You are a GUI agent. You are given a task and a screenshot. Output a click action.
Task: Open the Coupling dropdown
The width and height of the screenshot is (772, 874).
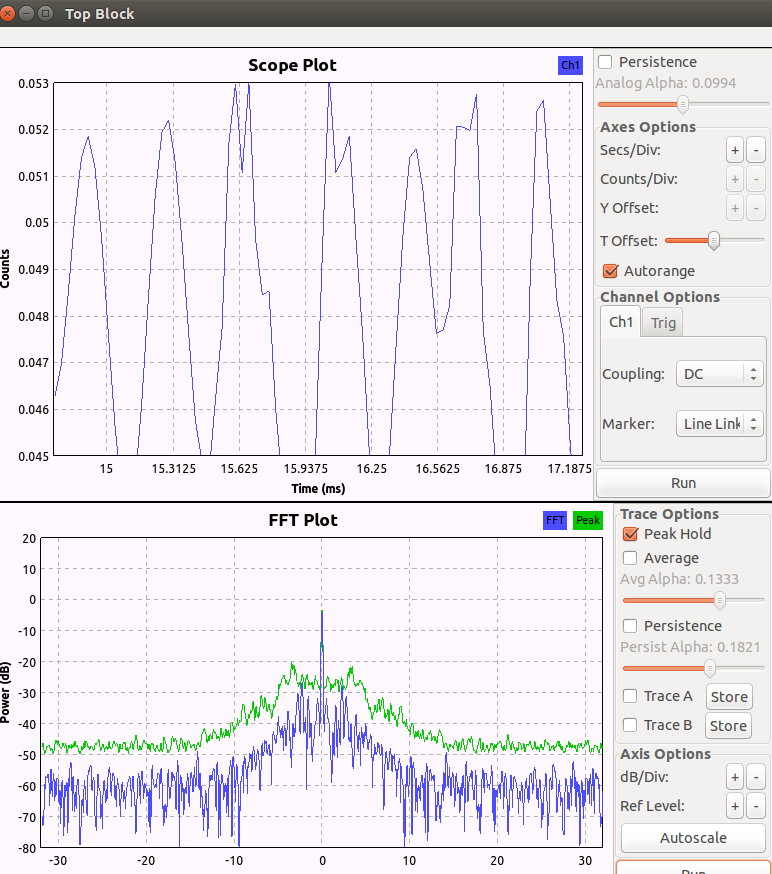pos(719,374)
